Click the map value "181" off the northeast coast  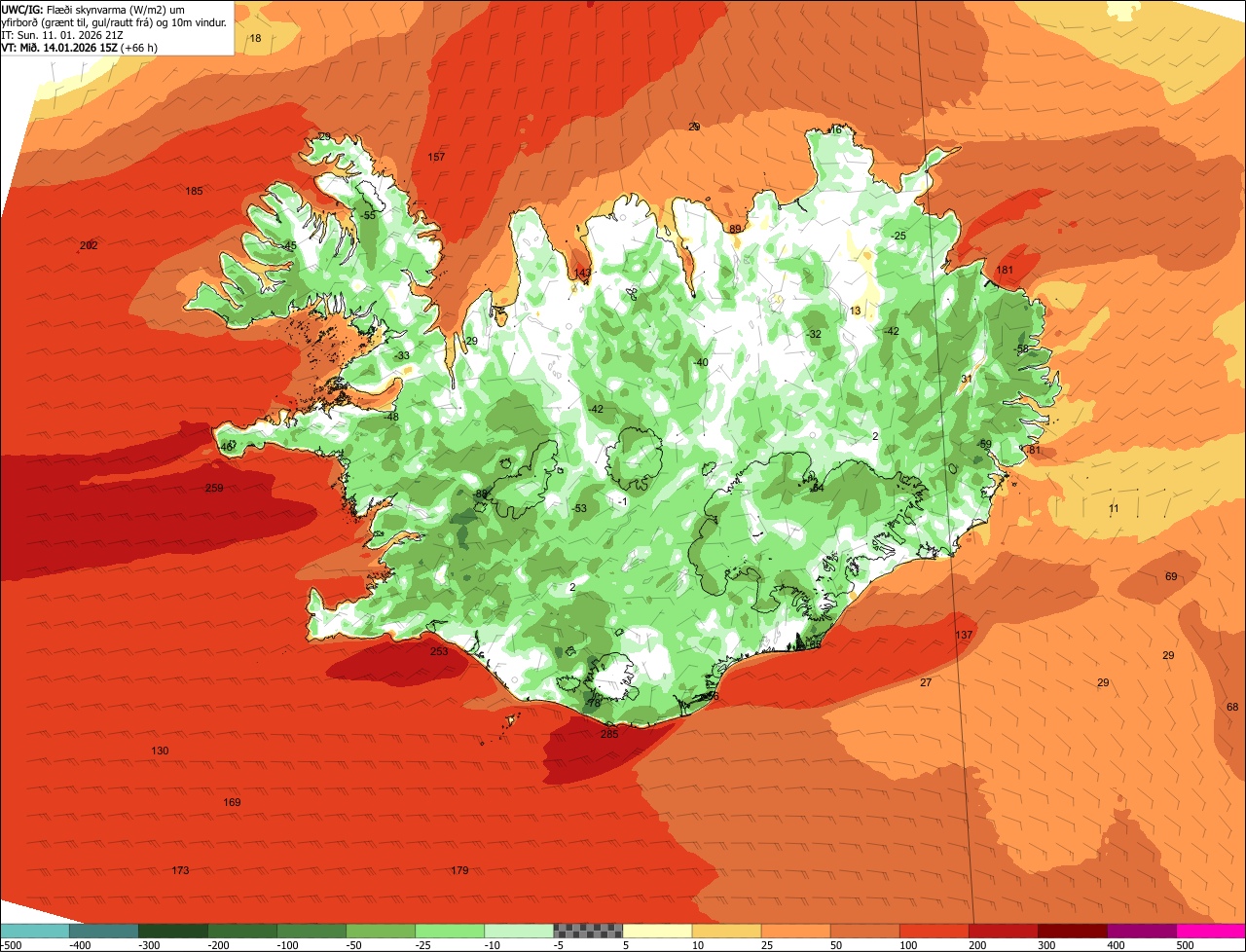(x=1006, y=270)
